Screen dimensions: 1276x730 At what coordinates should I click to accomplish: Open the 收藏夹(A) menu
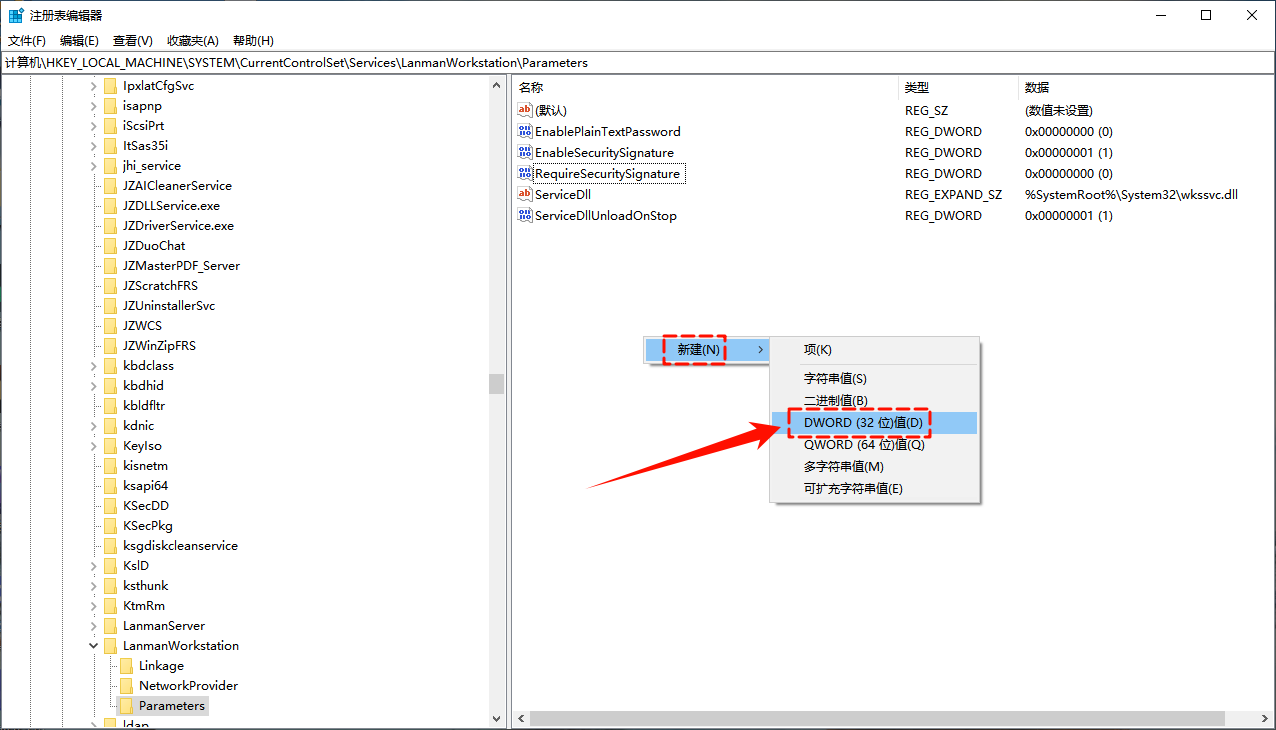[x=192, y=41]
